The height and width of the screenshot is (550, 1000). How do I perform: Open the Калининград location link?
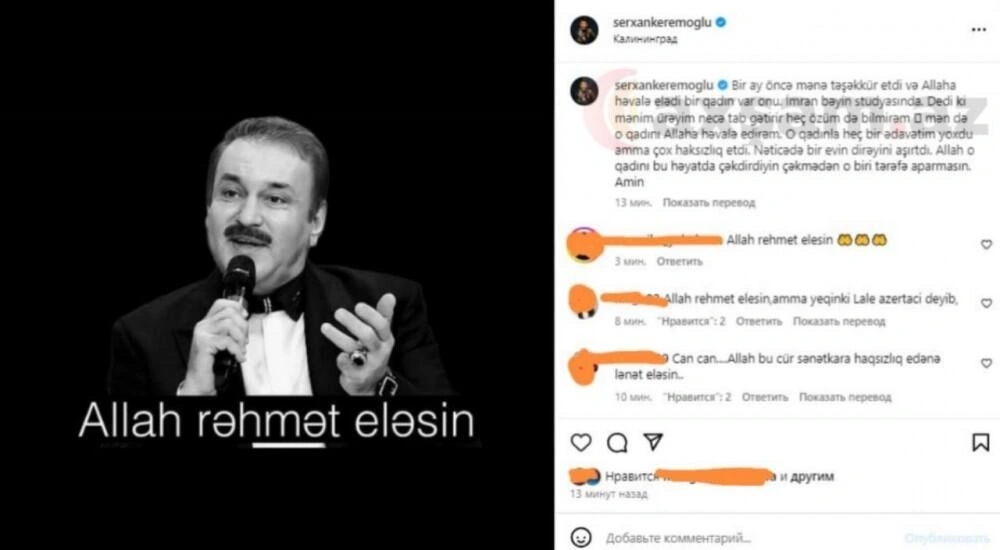coord(645,39)
